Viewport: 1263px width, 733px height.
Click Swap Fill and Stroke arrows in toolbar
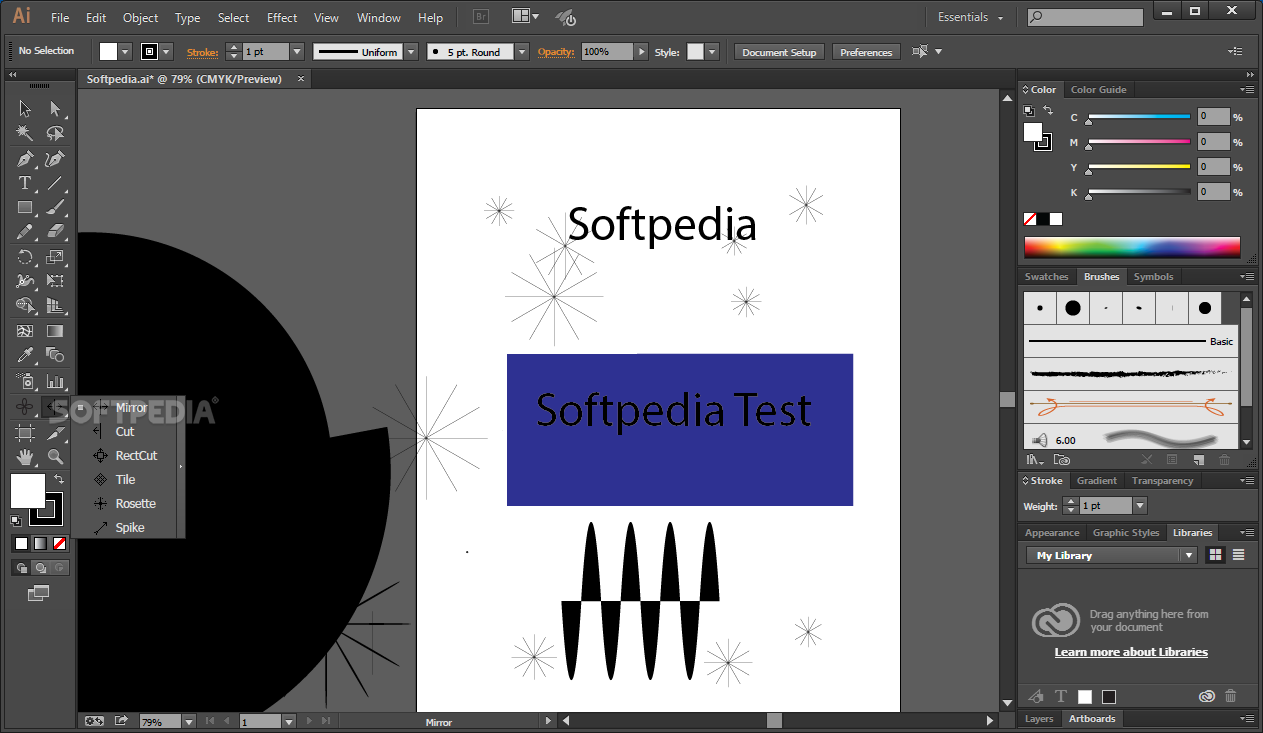pos(59,480)
